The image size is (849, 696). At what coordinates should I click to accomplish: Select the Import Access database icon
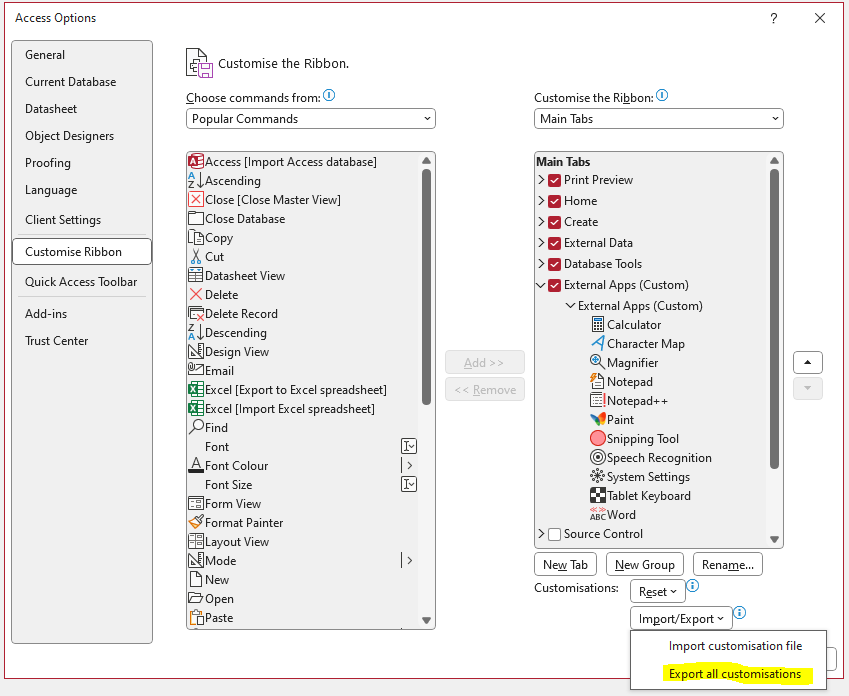pos(195,161)
